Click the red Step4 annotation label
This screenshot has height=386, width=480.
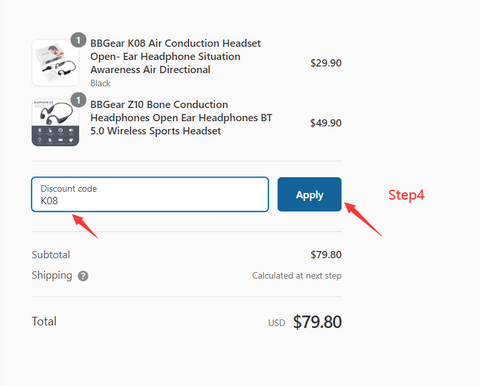click(406, 195)
